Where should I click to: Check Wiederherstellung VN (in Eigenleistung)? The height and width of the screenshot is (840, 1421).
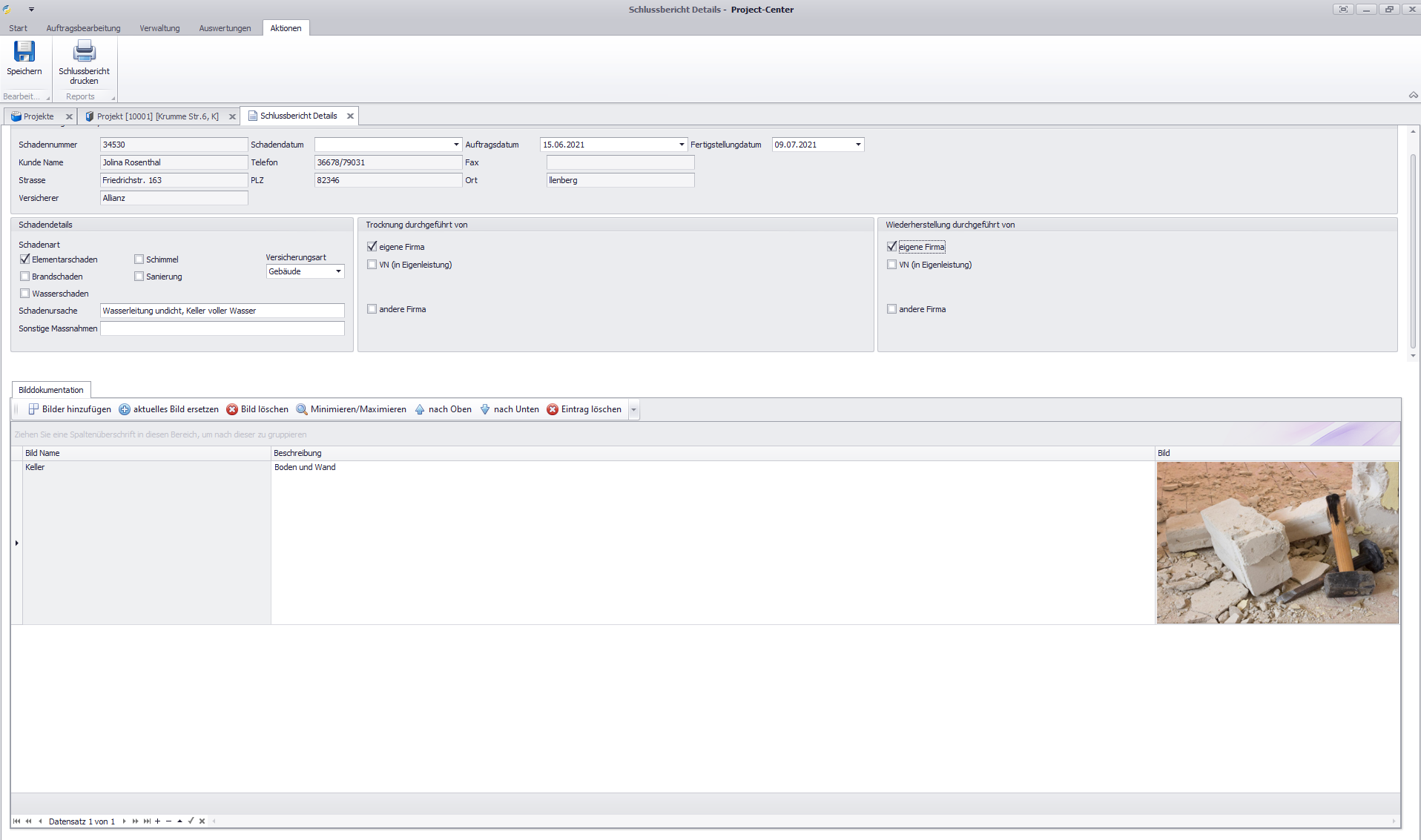tap(892, 264)
